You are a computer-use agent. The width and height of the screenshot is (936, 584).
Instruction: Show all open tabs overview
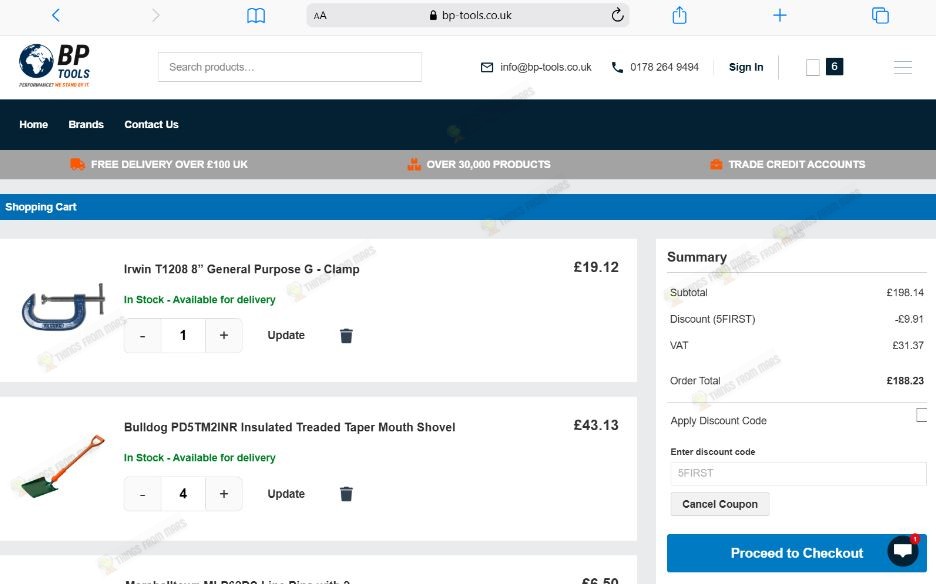880,15
